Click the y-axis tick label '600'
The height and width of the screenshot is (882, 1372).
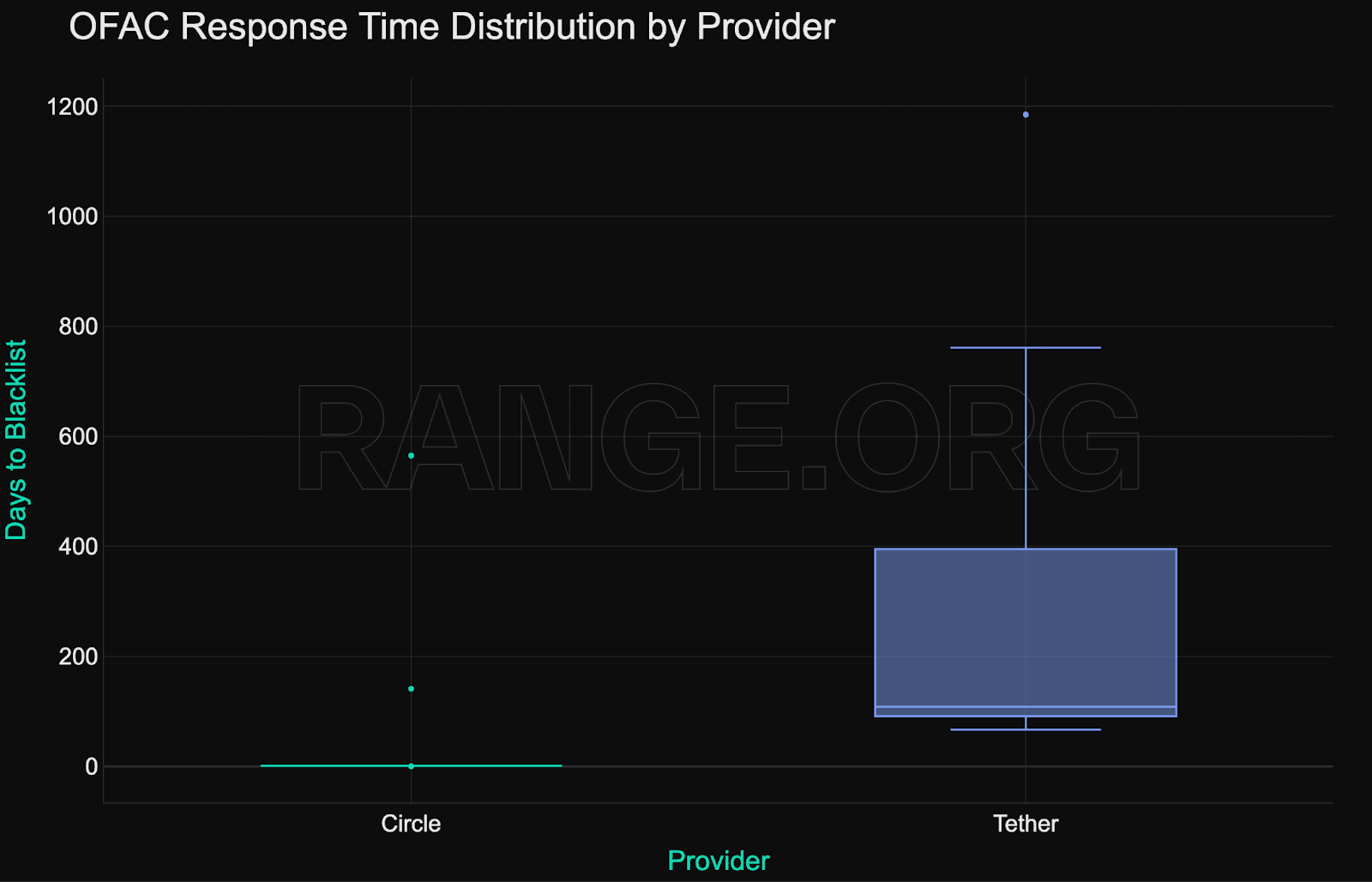[79, 436]
